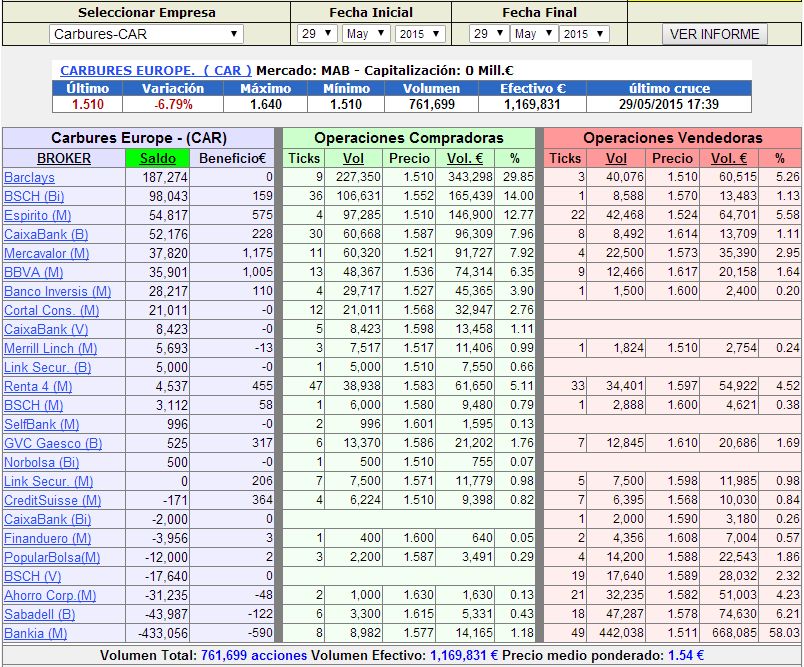Sort by the green Saldo header
The image size is (804, 667).
click(x=158, y=158)
